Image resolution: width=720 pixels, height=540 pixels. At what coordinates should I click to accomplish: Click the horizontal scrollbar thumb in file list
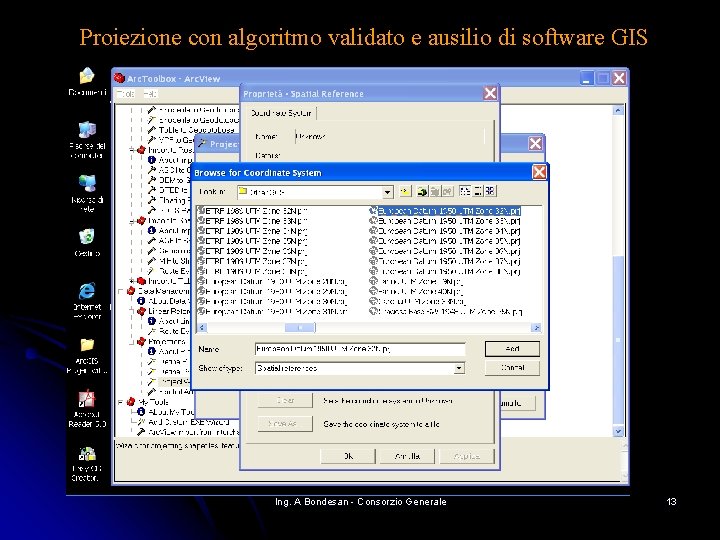[300, 327]
